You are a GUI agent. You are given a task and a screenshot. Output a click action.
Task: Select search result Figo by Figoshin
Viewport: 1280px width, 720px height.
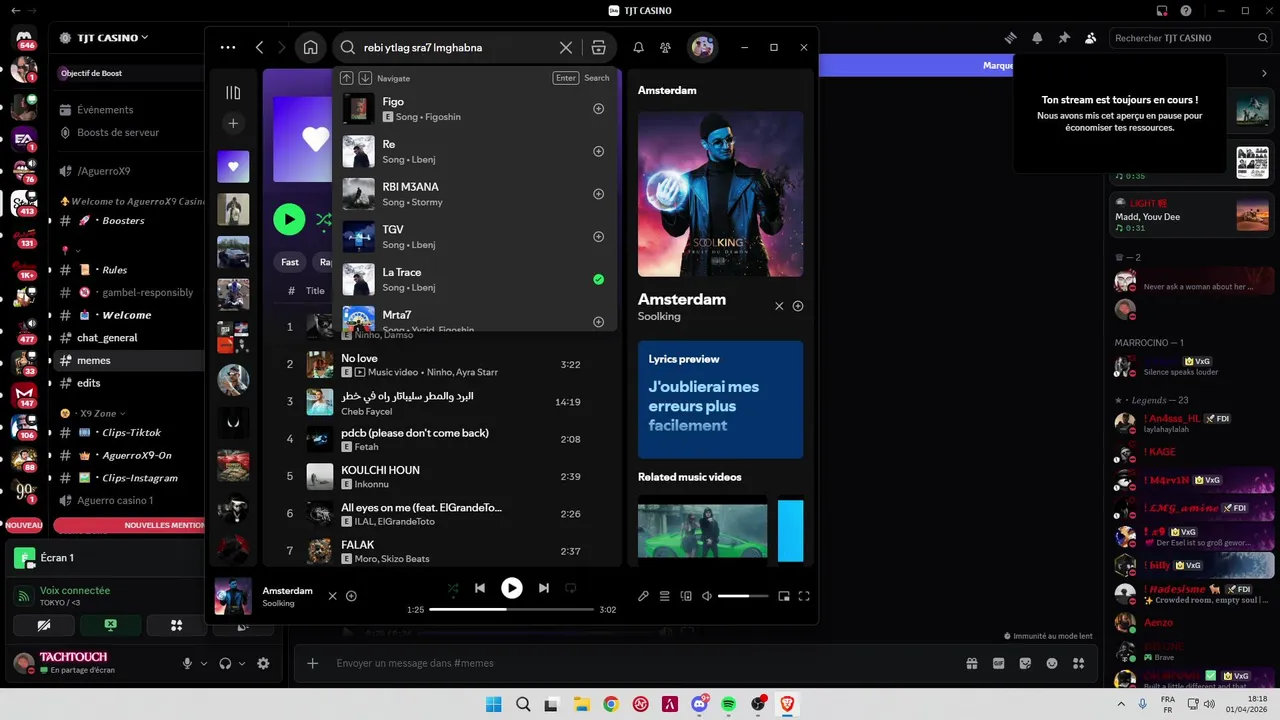pyautogui.click(x=475, y=109)
